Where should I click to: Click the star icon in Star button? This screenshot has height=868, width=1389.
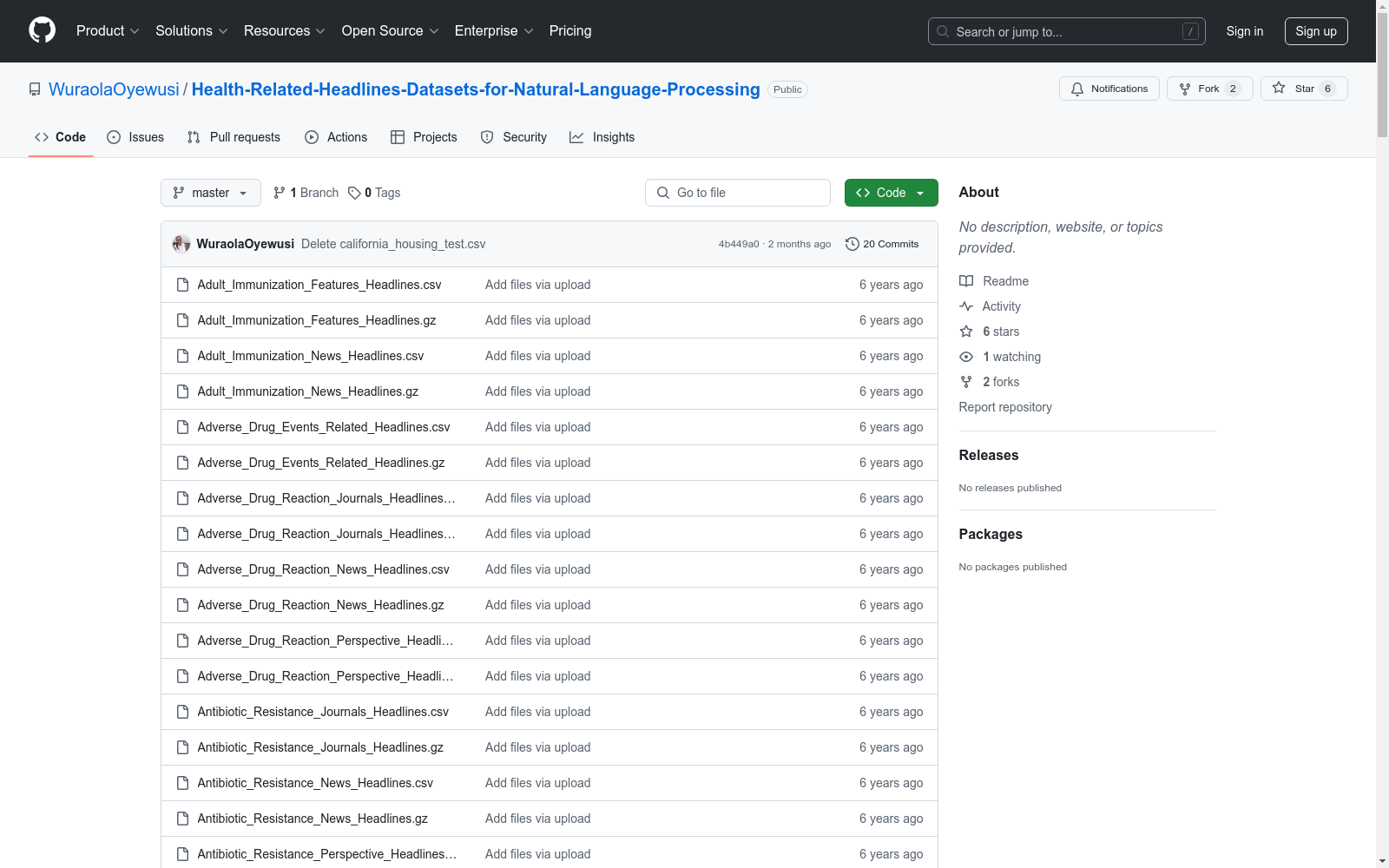[x=1279, y=88]
